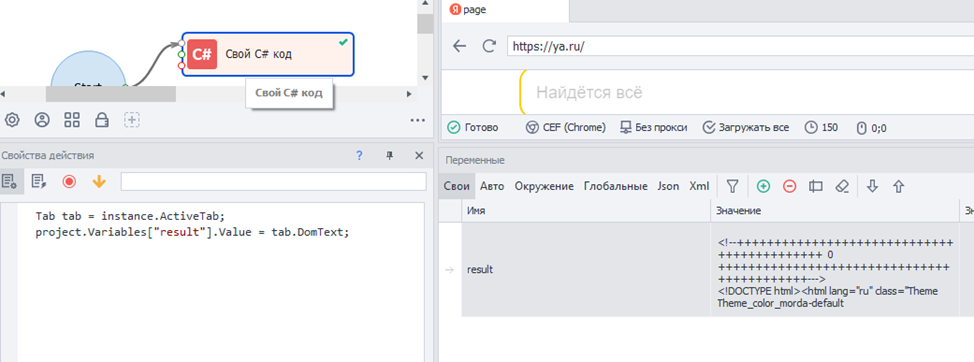Viewport: 974px width, 362px height.
Task: Clear variables with the eraser icon
Action: [x=842, y=186]
